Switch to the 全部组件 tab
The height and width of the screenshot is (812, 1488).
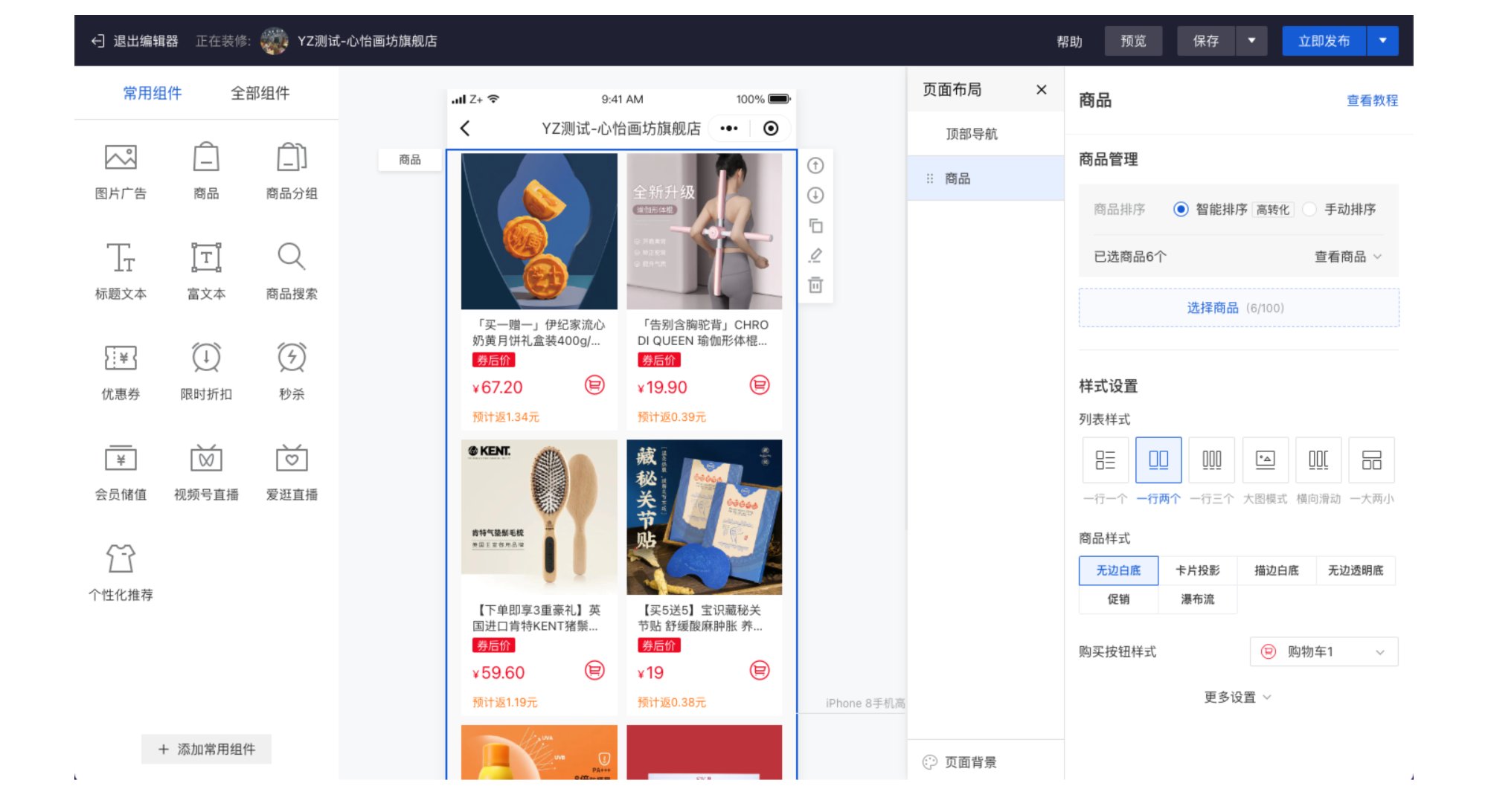[259, 93]
